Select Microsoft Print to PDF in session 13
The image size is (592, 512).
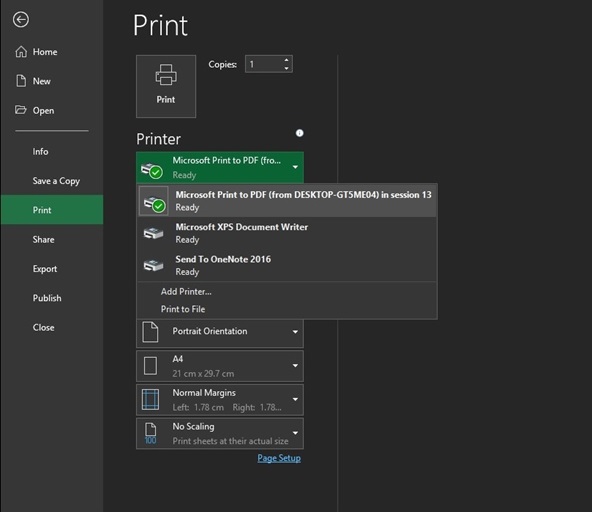click(x=287, y=201)
